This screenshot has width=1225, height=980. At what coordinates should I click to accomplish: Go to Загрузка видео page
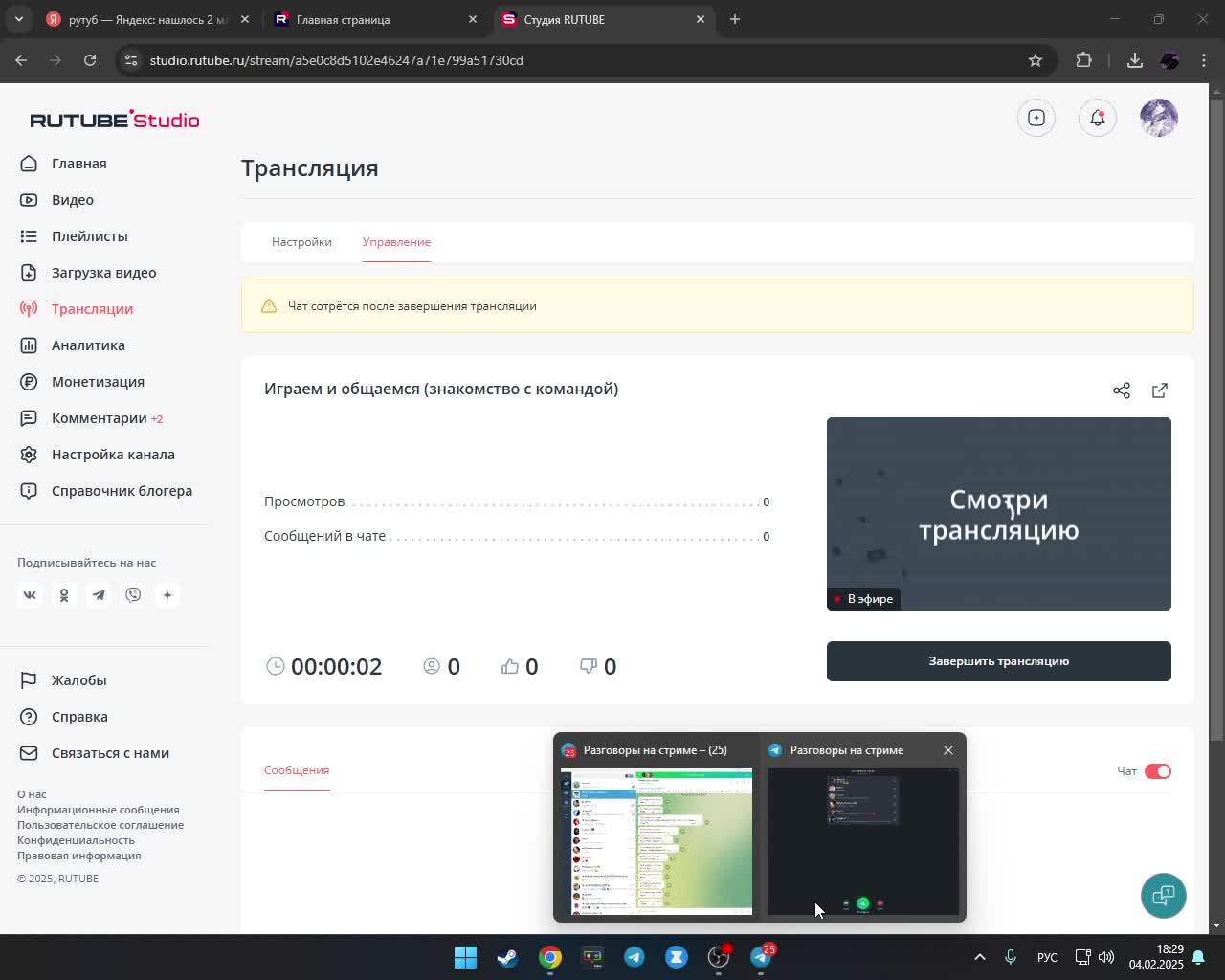pyautogui.click(x=103, y=273)
